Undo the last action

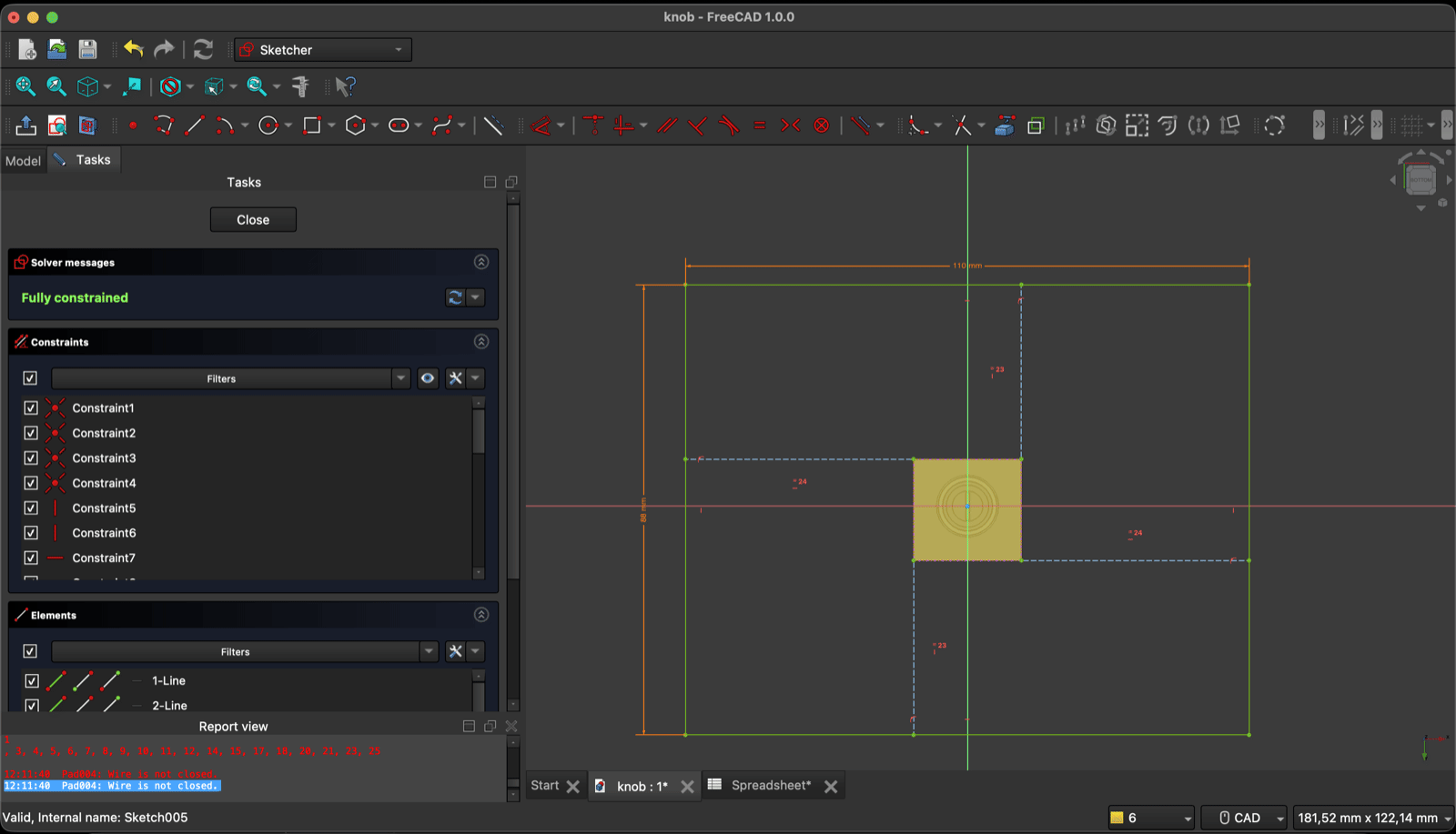(x=134, y=49)
